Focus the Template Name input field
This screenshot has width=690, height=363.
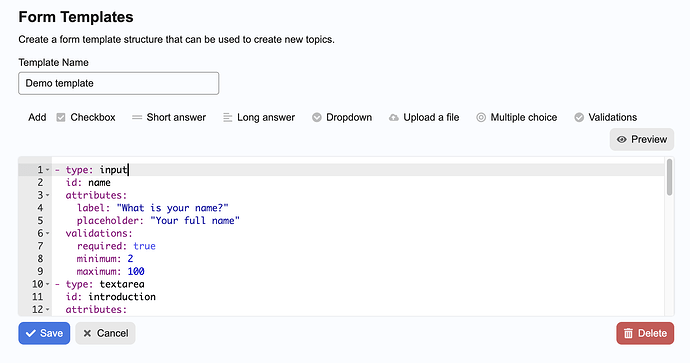point(118,83)
